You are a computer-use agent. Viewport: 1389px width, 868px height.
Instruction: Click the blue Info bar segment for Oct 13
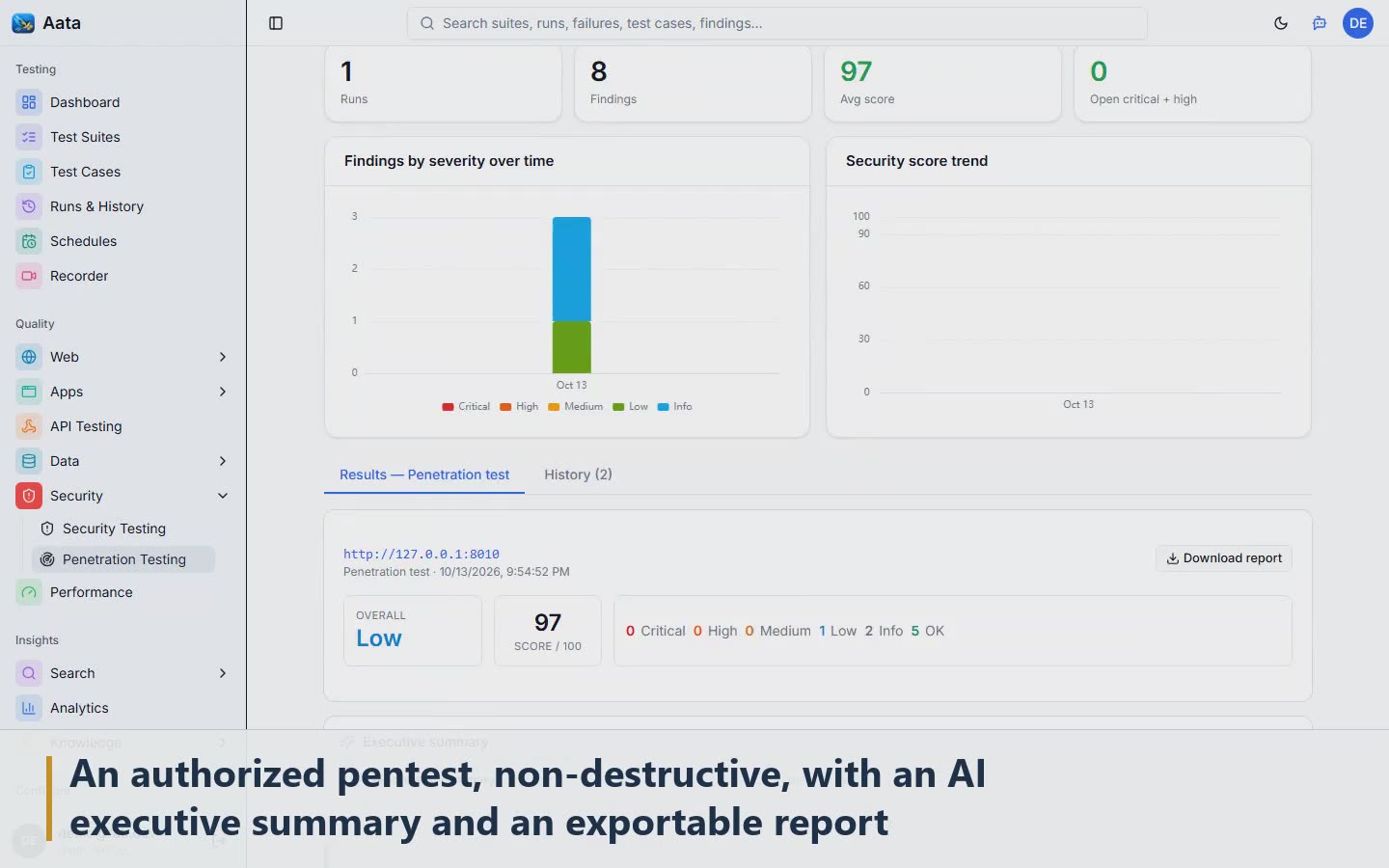(x=571, y=269)
